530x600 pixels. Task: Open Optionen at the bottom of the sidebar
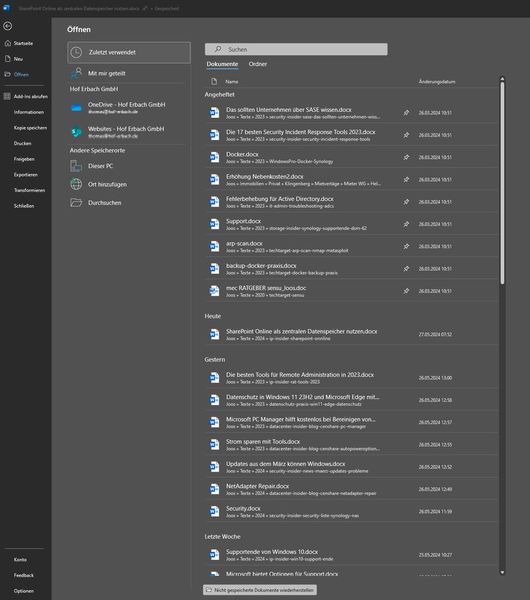coord(23,591)
